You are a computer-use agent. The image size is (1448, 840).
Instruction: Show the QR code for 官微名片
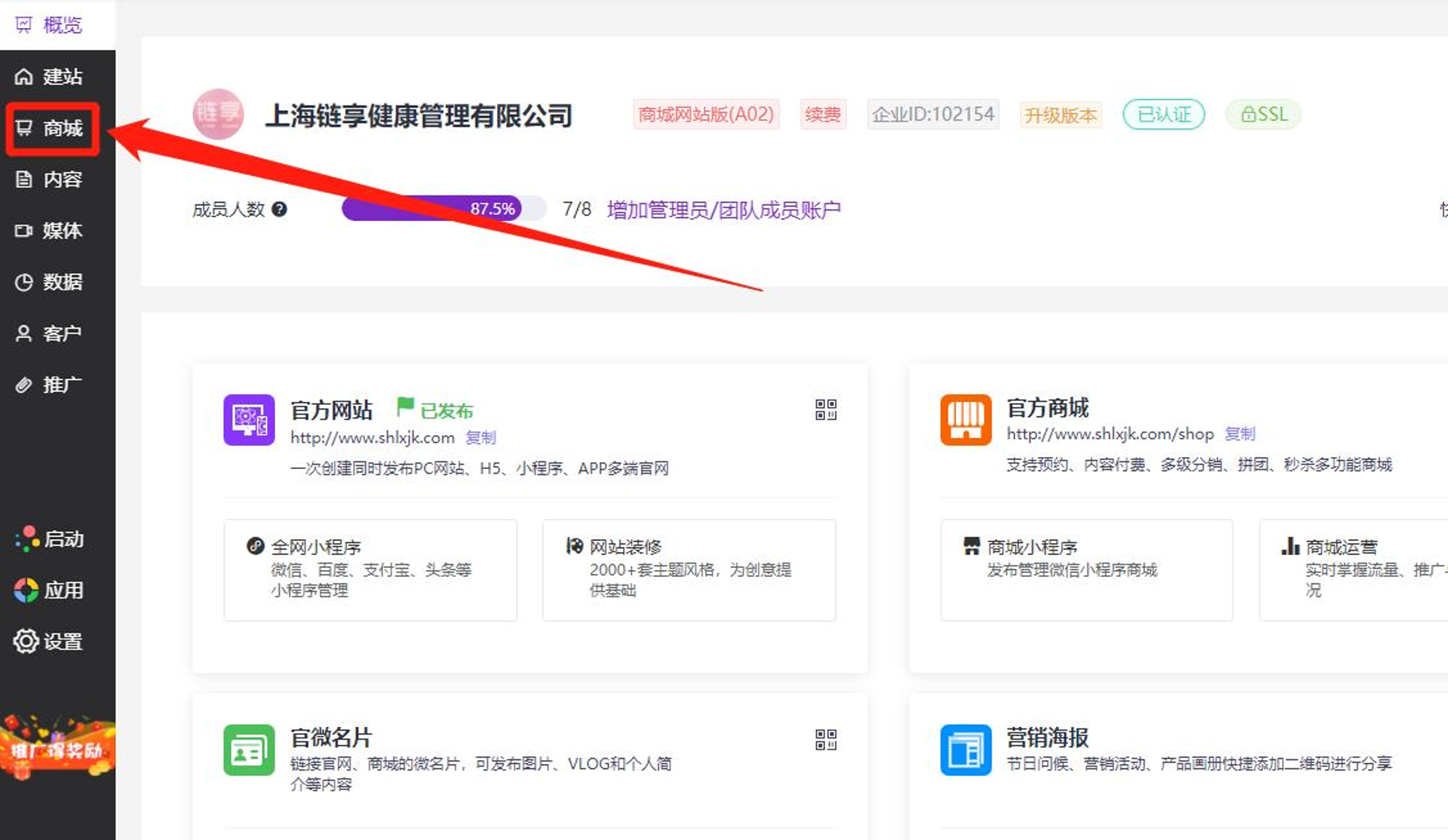click(826, 740)
